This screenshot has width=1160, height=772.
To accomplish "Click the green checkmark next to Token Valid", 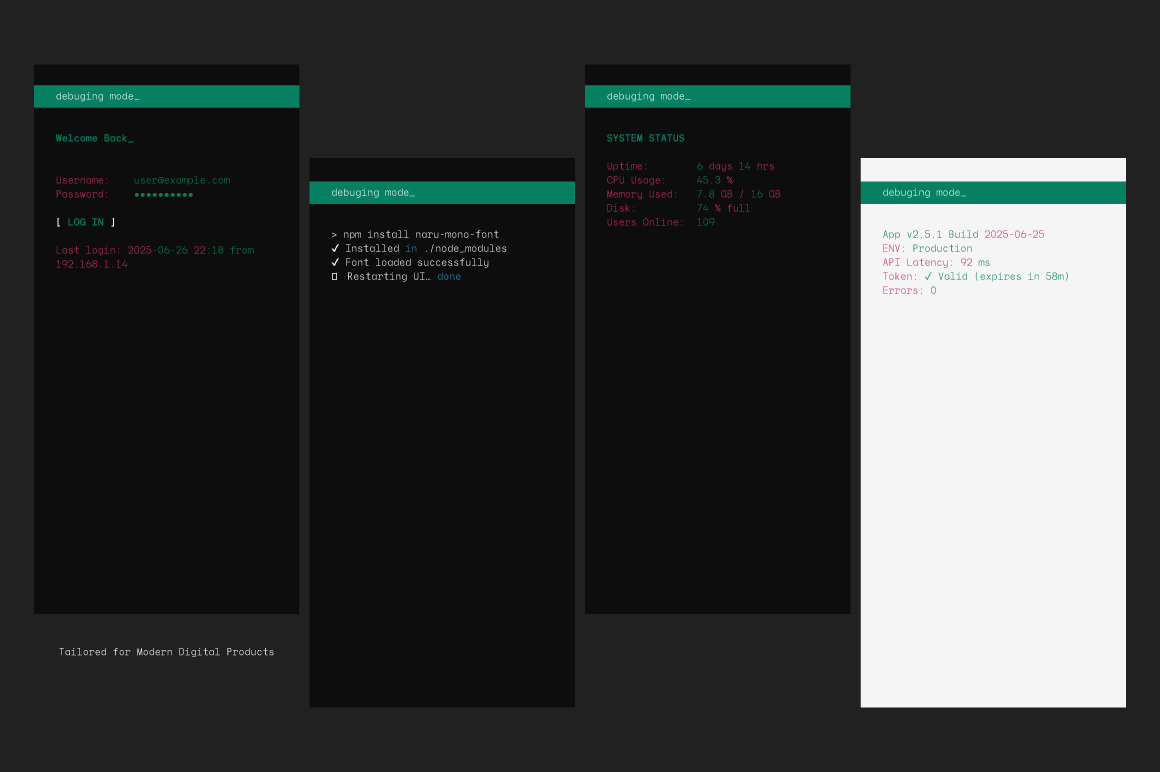I will pyautogui.click(x=928, y=276).
